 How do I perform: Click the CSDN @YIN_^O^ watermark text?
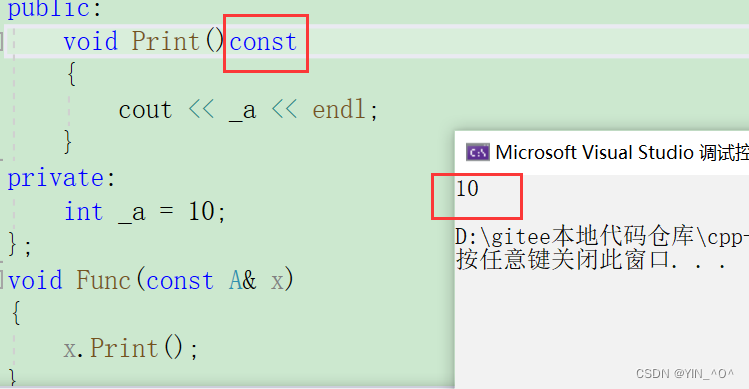(x=685, y=374)
